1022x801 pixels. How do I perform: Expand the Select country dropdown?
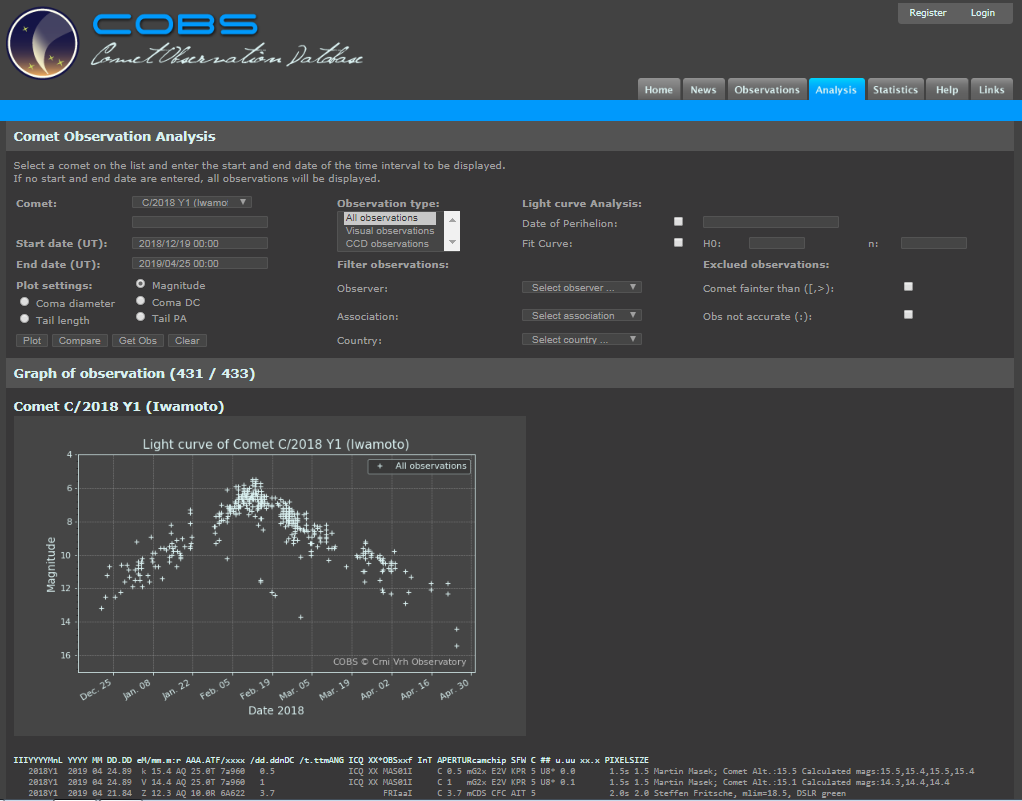pos(581,340)
